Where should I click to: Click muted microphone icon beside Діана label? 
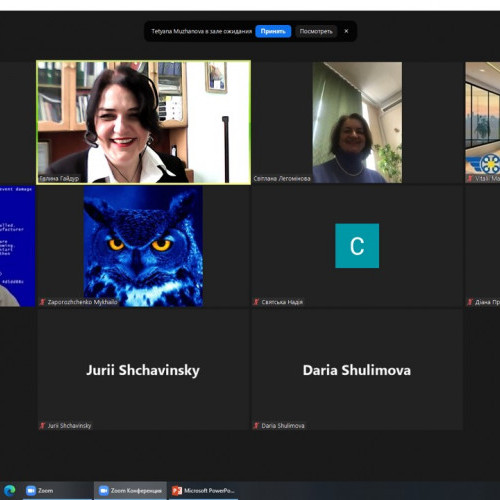point(470,302)
